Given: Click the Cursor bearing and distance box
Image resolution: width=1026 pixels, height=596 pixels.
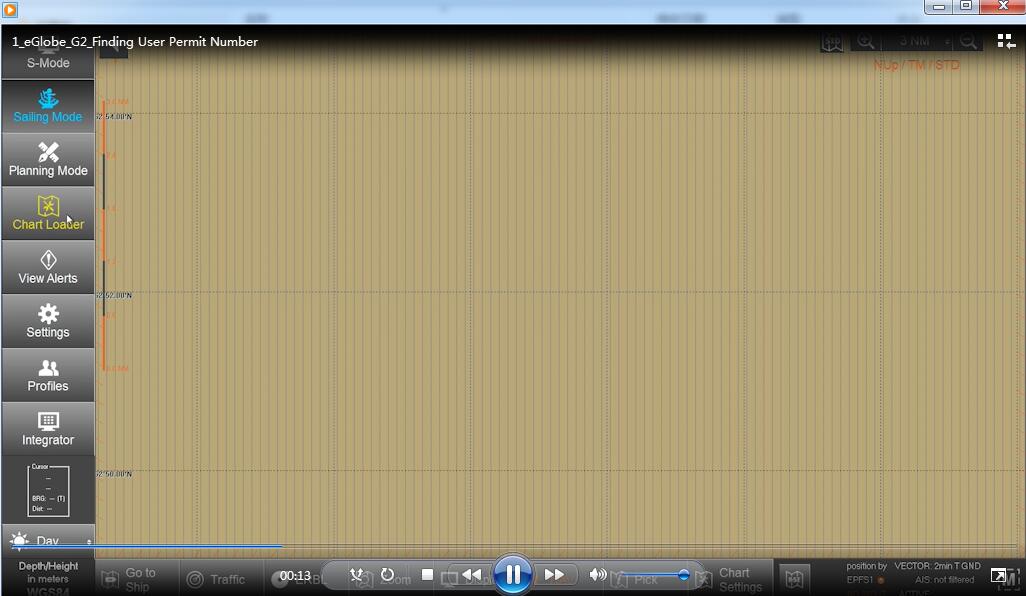Looking at the screenshot, I should pos(48,491).
